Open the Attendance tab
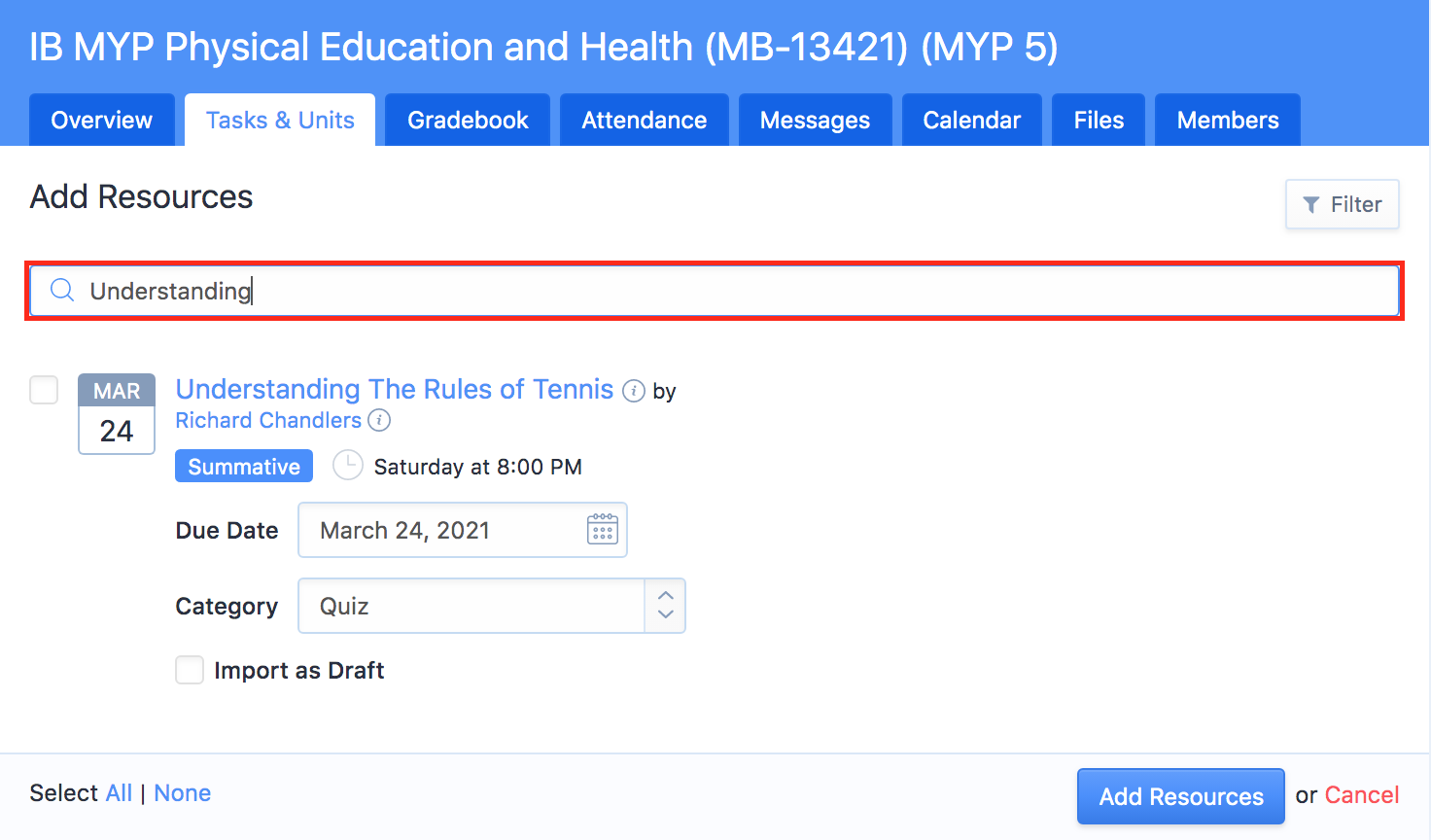This screenshot has height=840, width=1431. pyautogui.click(x=644, y=121)
